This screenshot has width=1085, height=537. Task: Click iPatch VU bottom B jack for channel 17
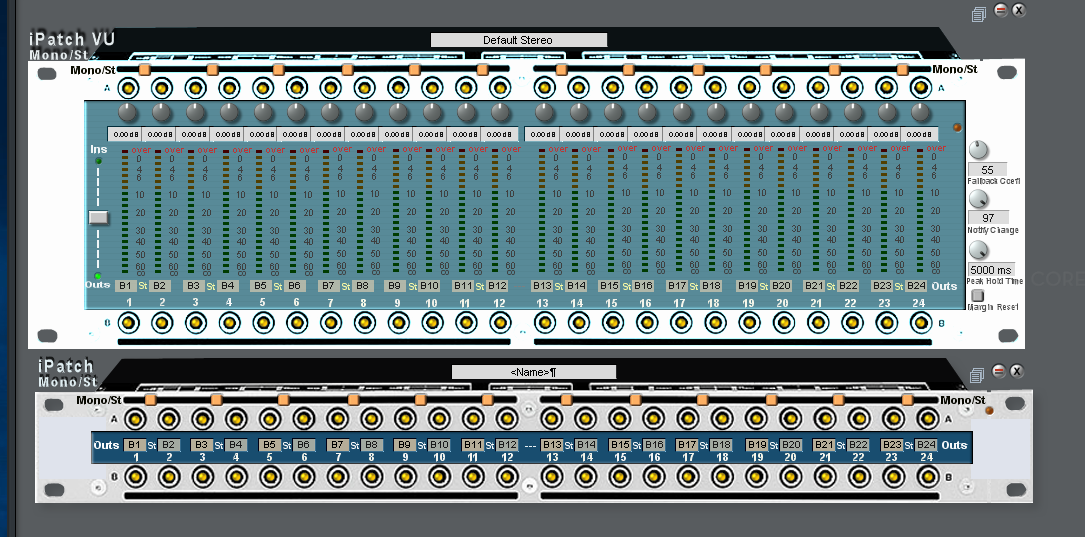pyautogui.click(x=680, y=322)
